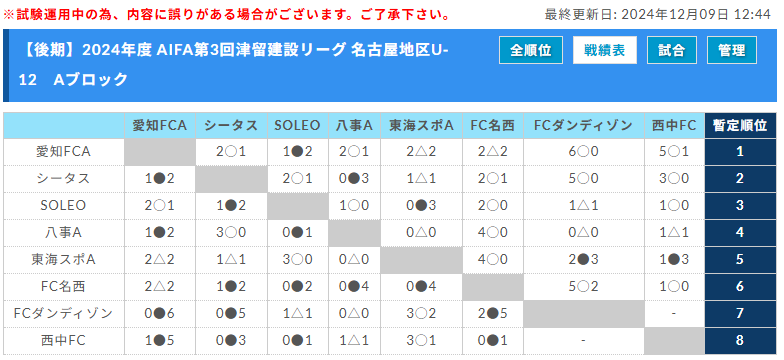Screen dimensions: 784x360
Task: Click the 5○2 result in the FC名西 row
Action: [x=584, y=286]
